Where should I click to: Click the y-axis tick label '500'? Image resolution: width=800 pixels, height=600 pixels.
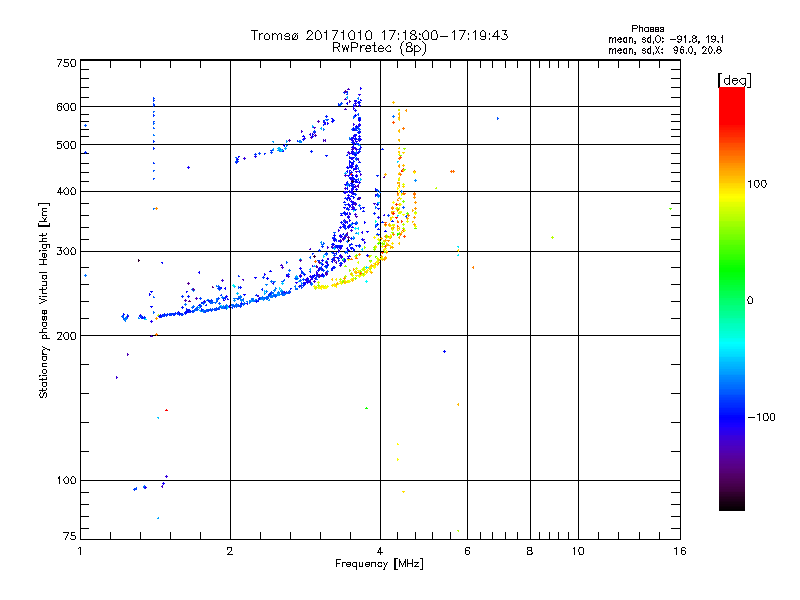tap(66, 145)
